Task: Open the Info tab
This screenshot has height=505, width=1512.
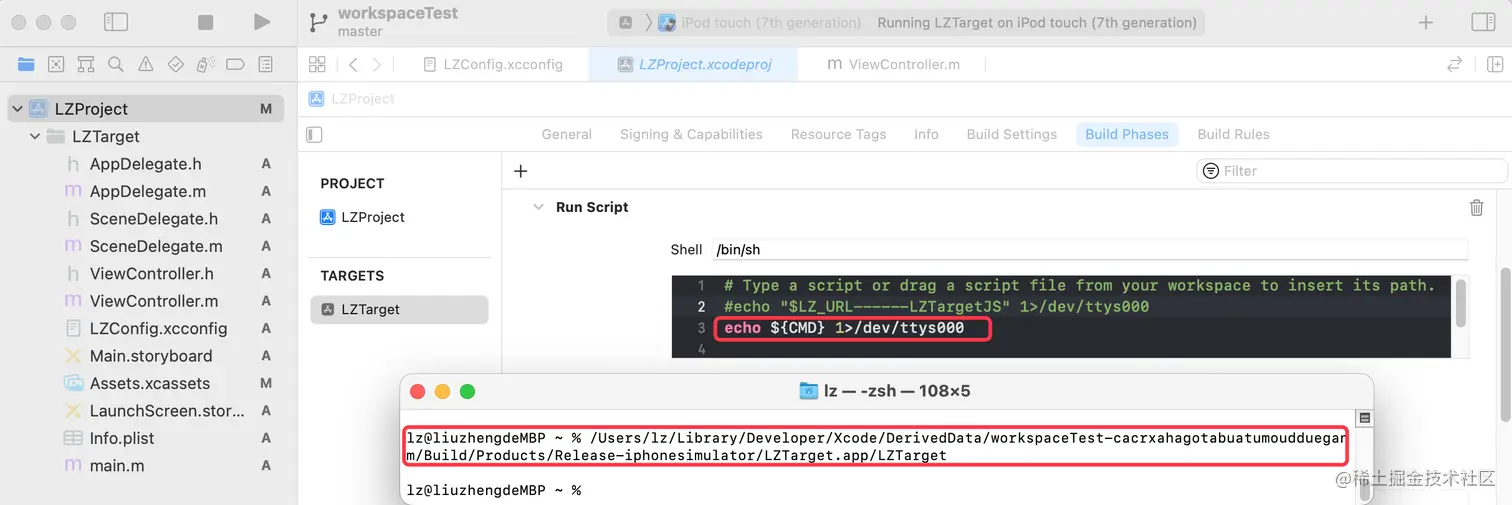Action: [926, 134]
